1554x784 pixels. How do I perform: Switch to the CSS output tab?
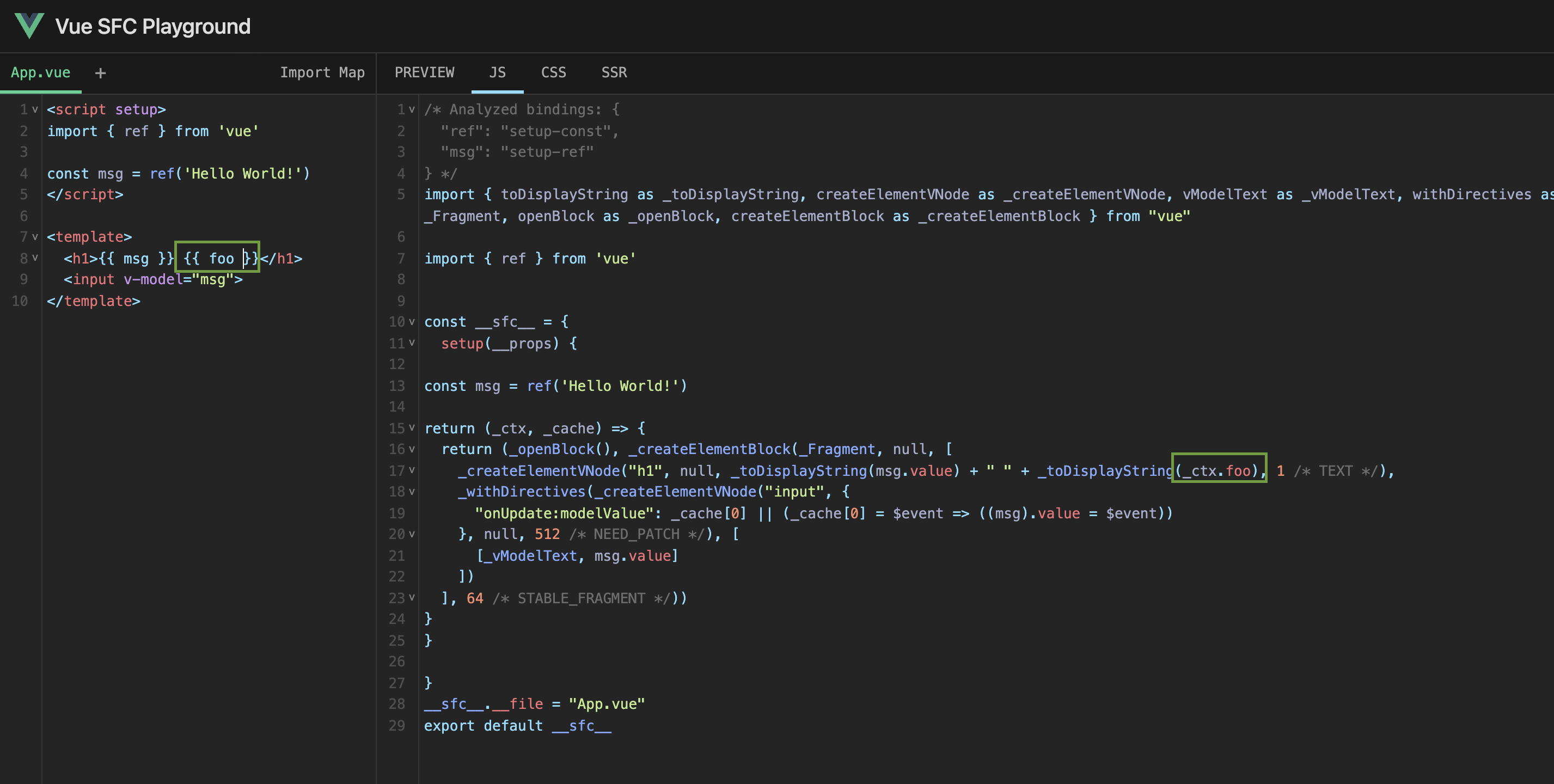pos(553,72)
